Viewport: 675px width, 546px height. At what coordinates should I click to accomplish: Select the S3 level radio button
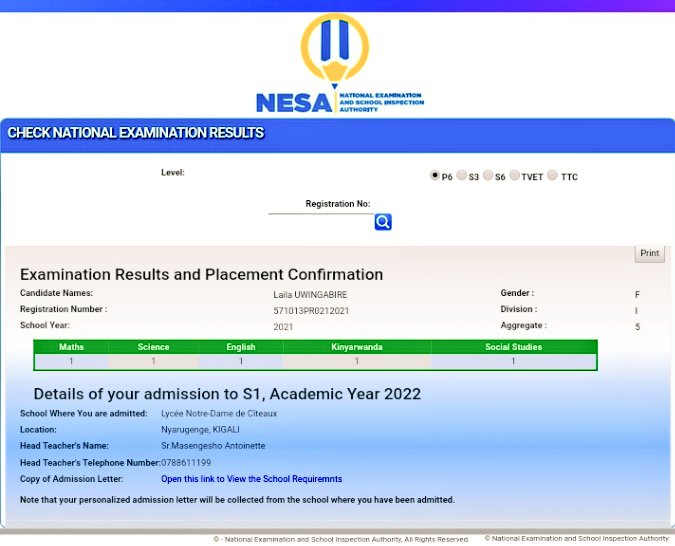coord(461,175)
